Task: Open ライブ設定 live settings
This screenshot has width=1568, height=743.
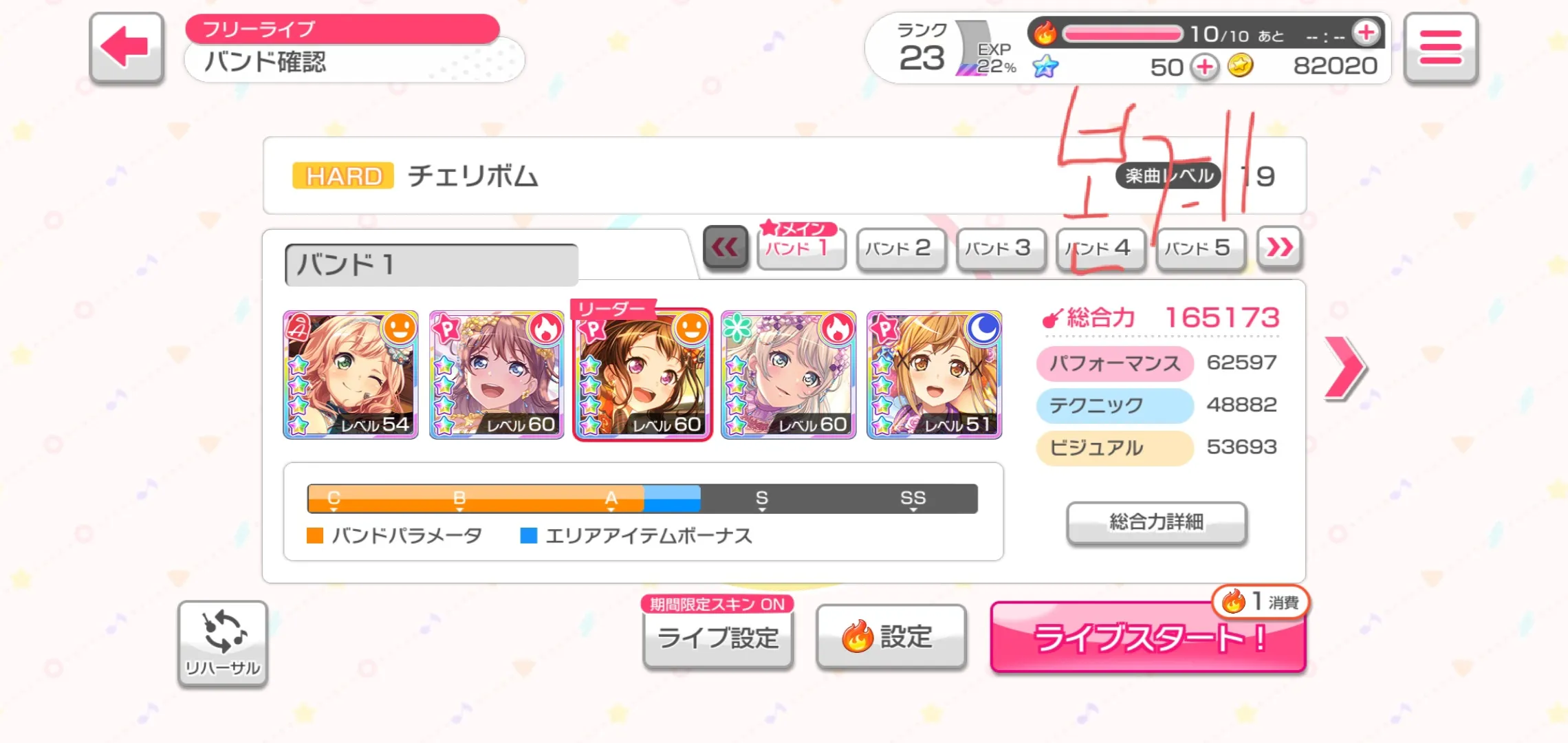Action: pyautogui.click(x=718, y=637)
